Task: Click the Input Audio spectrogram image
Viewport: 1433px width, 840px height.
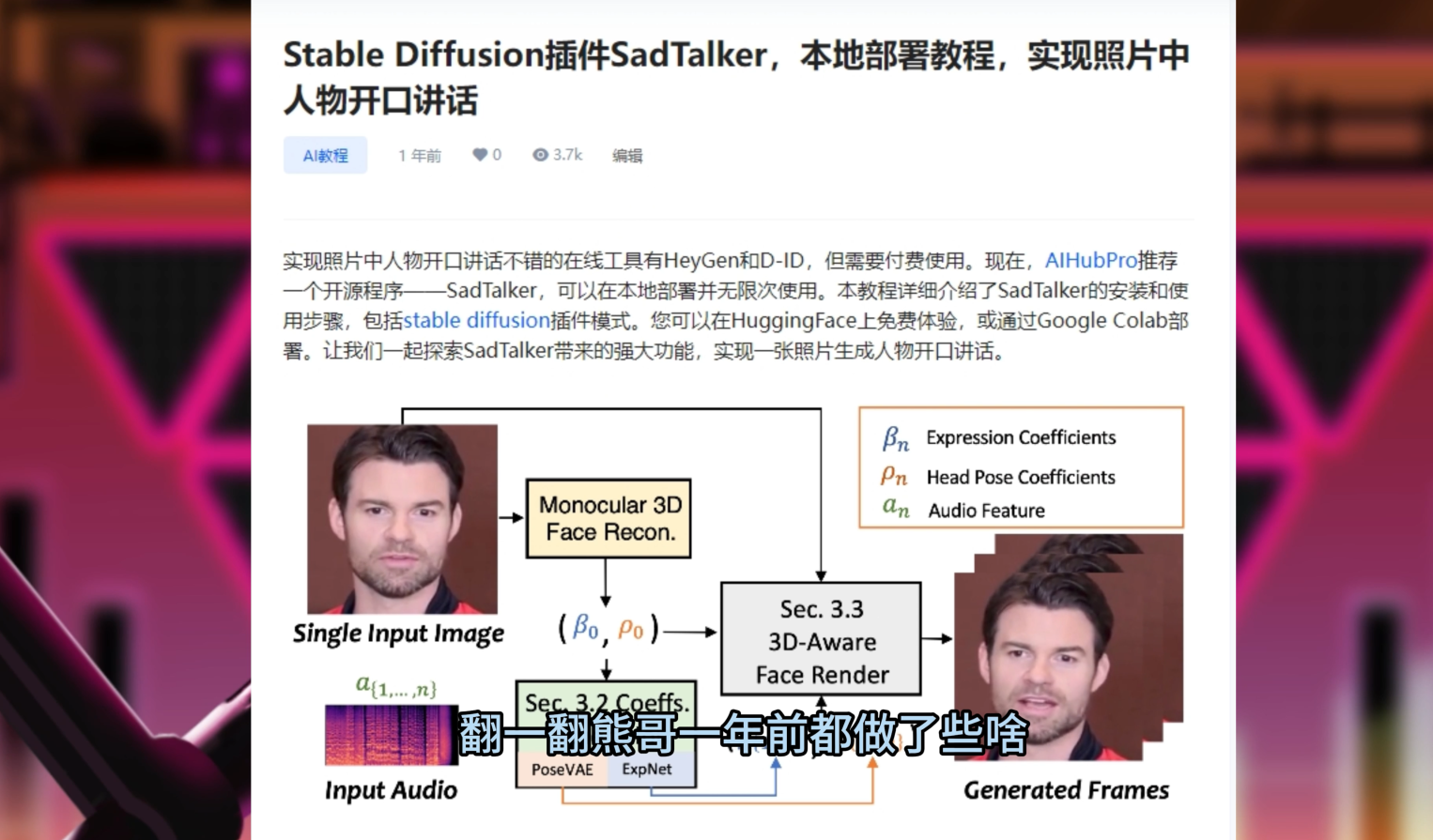Action: (x=391, y=737)
